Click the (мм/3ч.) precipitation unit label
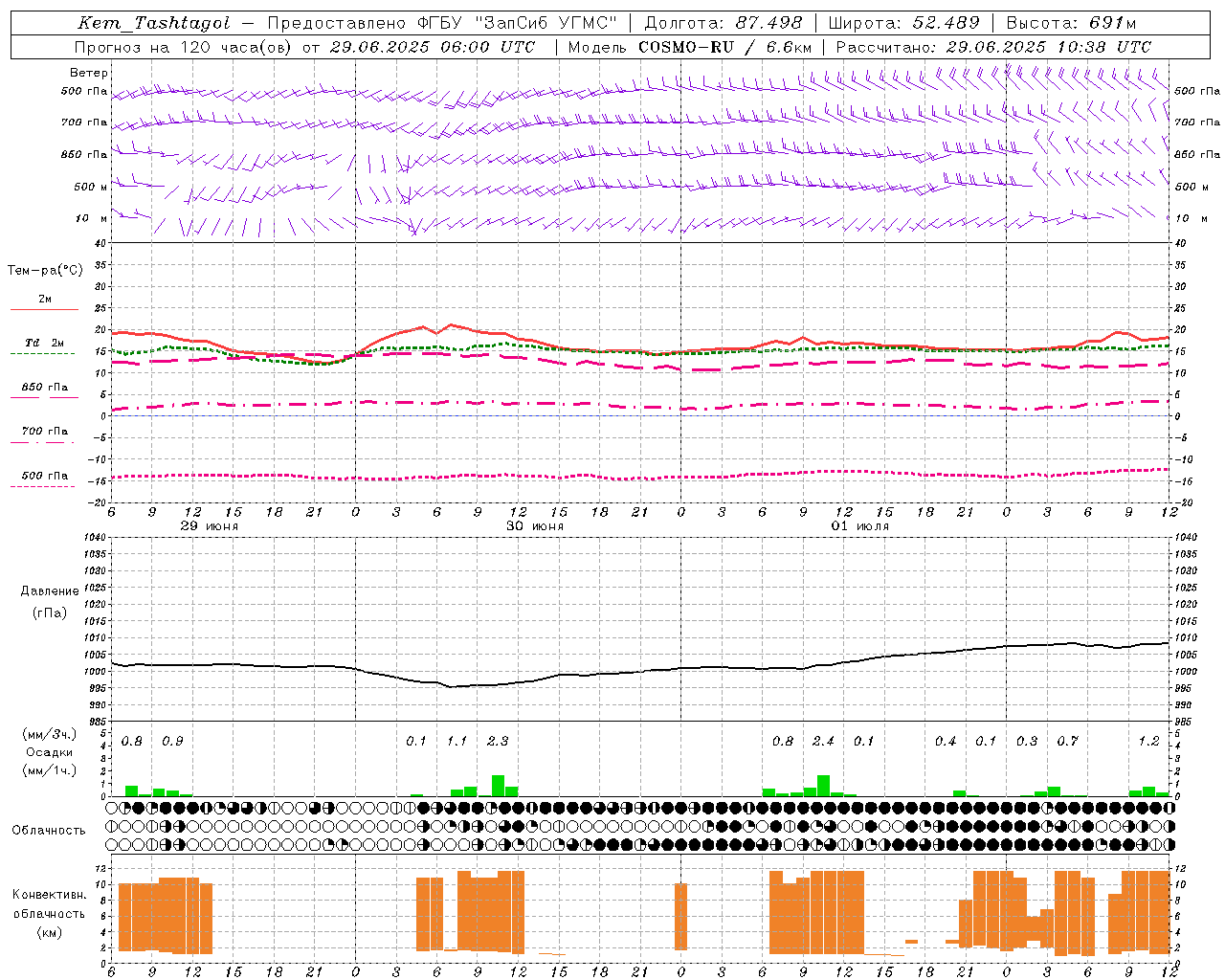1225x980 pixels. pyautogui.click(x=50, y=734)
